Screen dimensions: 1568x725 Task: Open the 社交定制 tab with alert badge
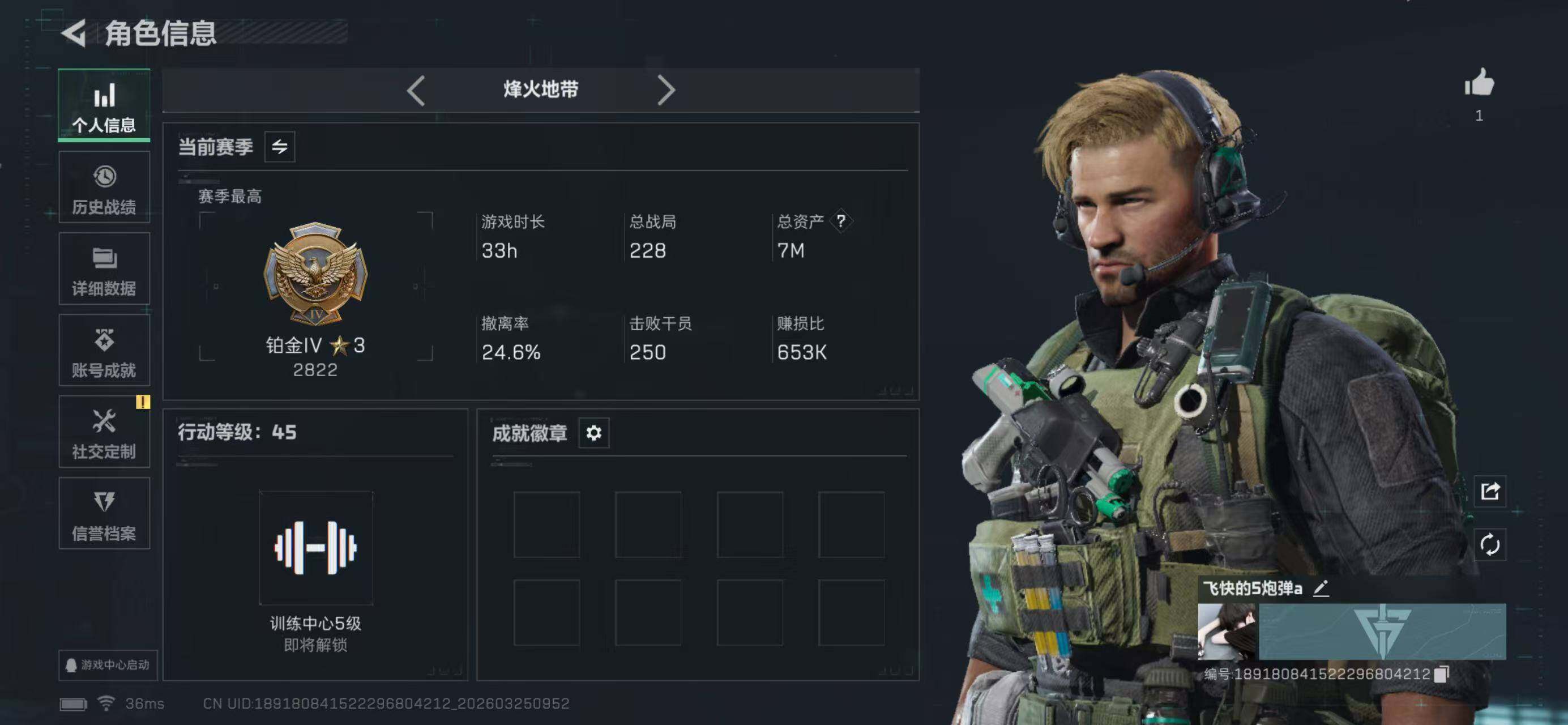point(104,432)
